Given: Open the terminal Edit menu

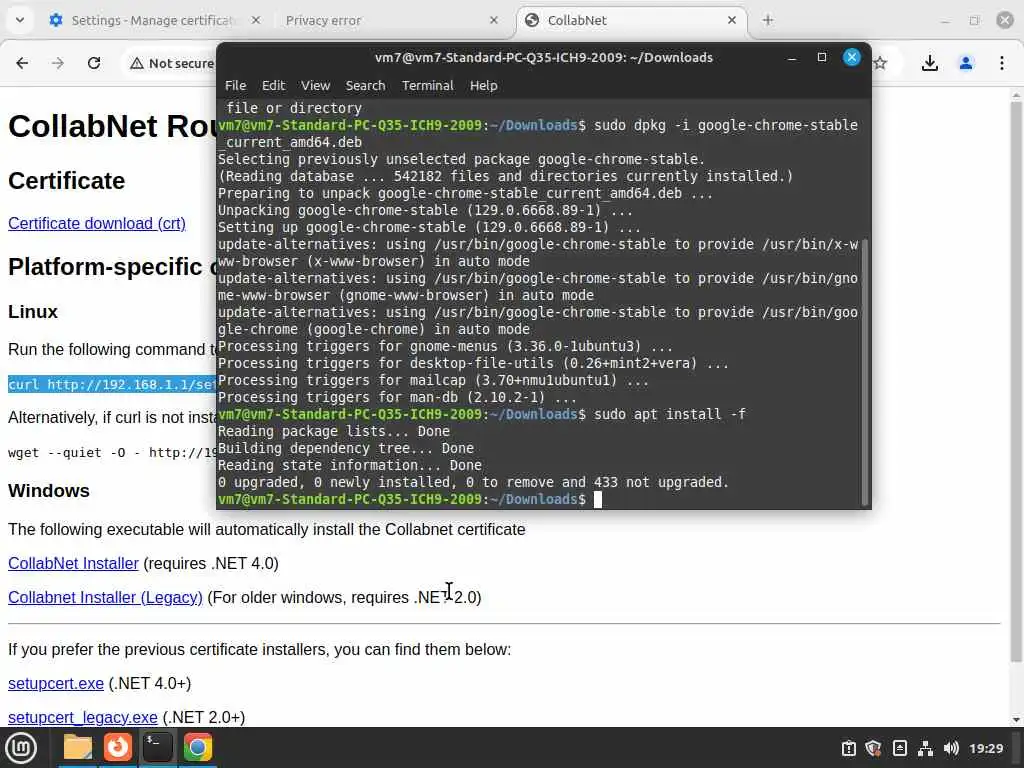Looking at the screenshot, I should [273, 86].
